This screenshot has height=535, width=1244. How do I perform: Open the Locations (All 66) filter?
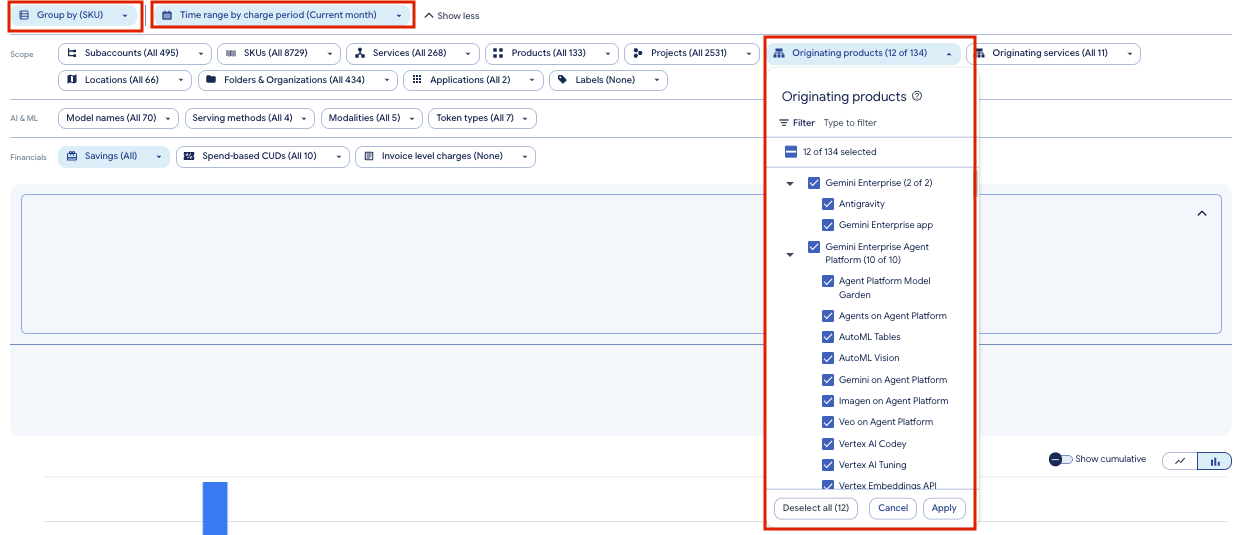tap(125, 80)
